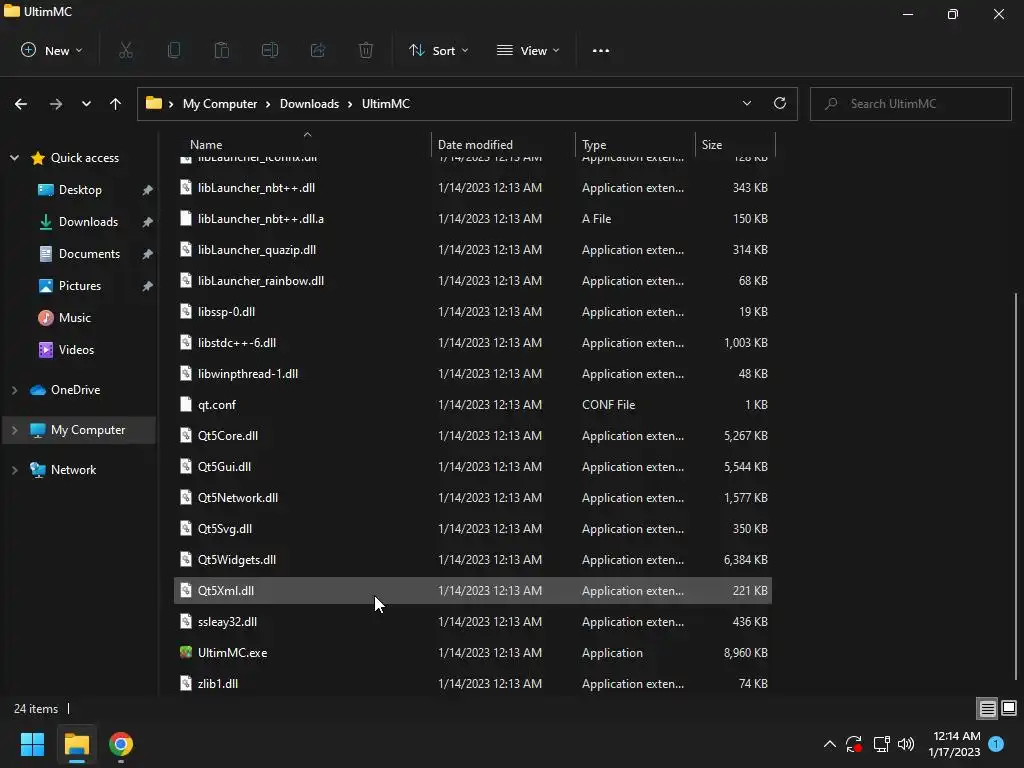
Task: Select Qt5Widgets.dll file
Action: coord(473,560)
